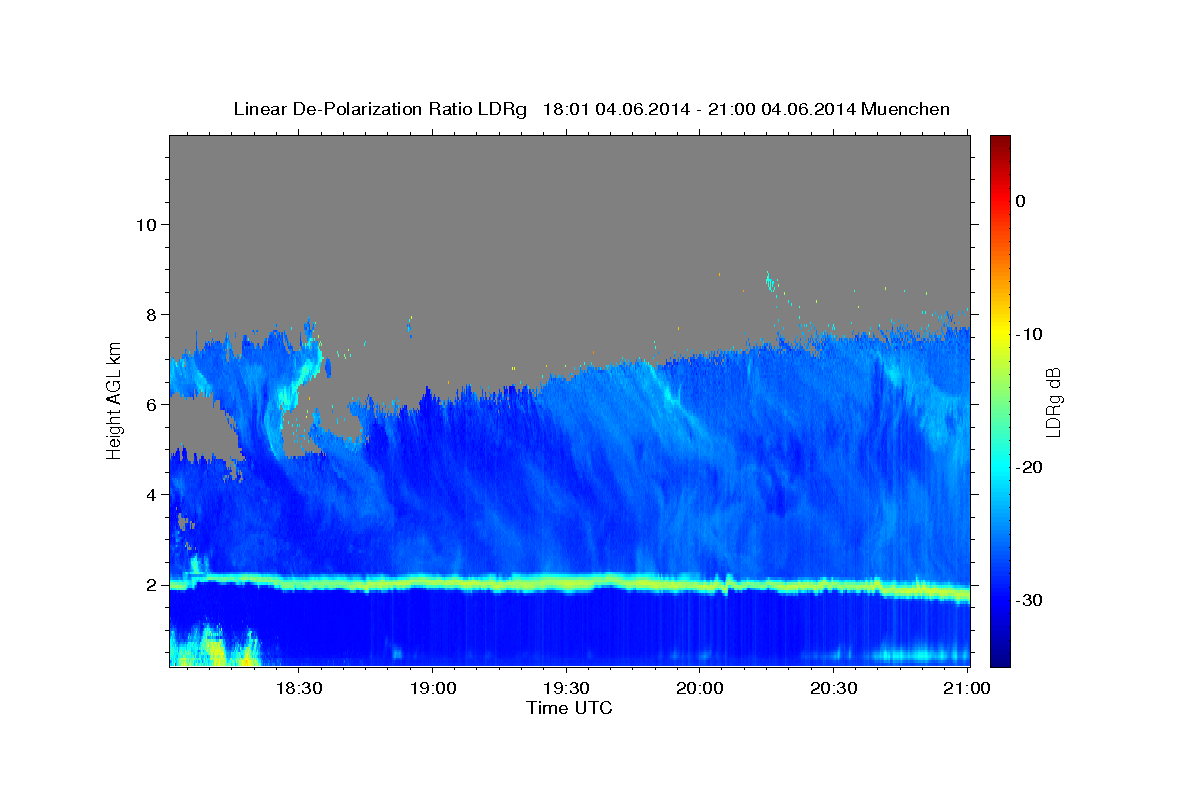
Task: Click the bright yellow melting layer band at 2 km
Action: (x=570, y=583)
